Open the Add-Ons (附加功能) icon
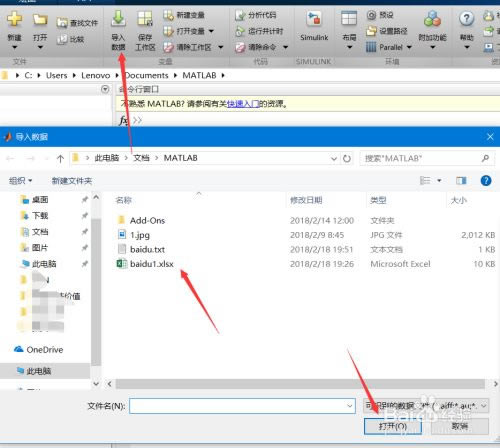Viewport: 500px width, 448px height. pos(432,19)
